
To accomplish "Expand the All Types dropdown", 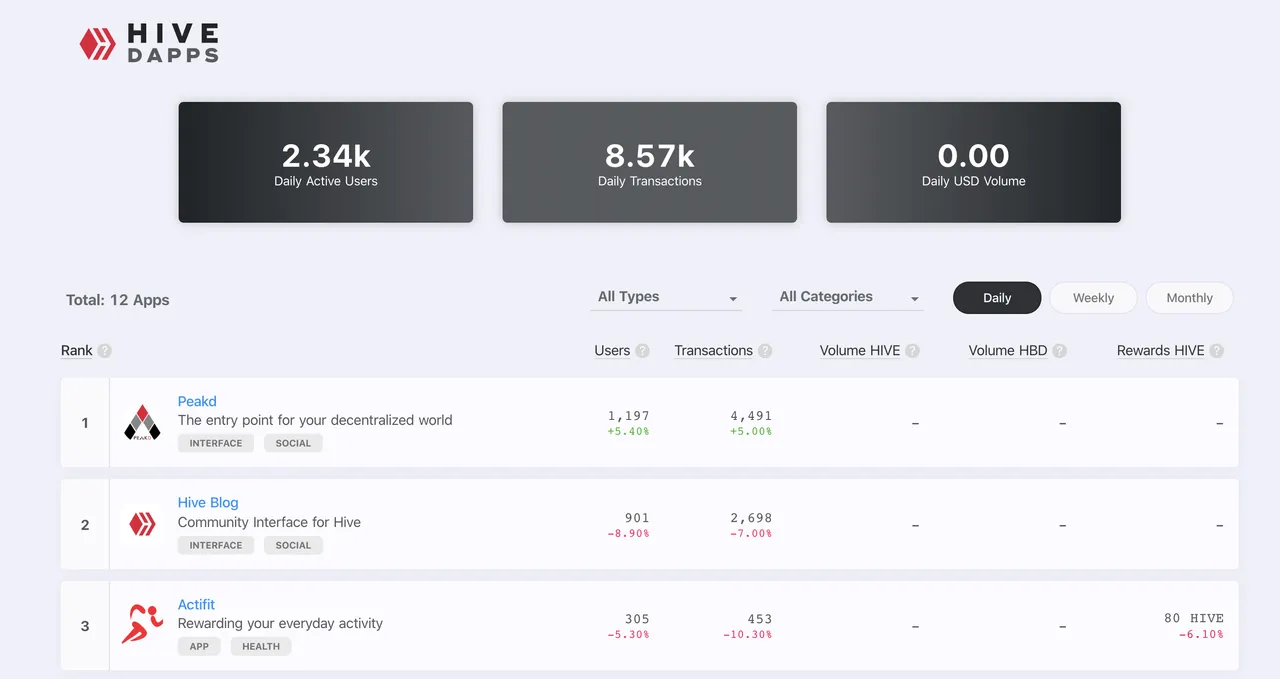I will click(666, 297).
